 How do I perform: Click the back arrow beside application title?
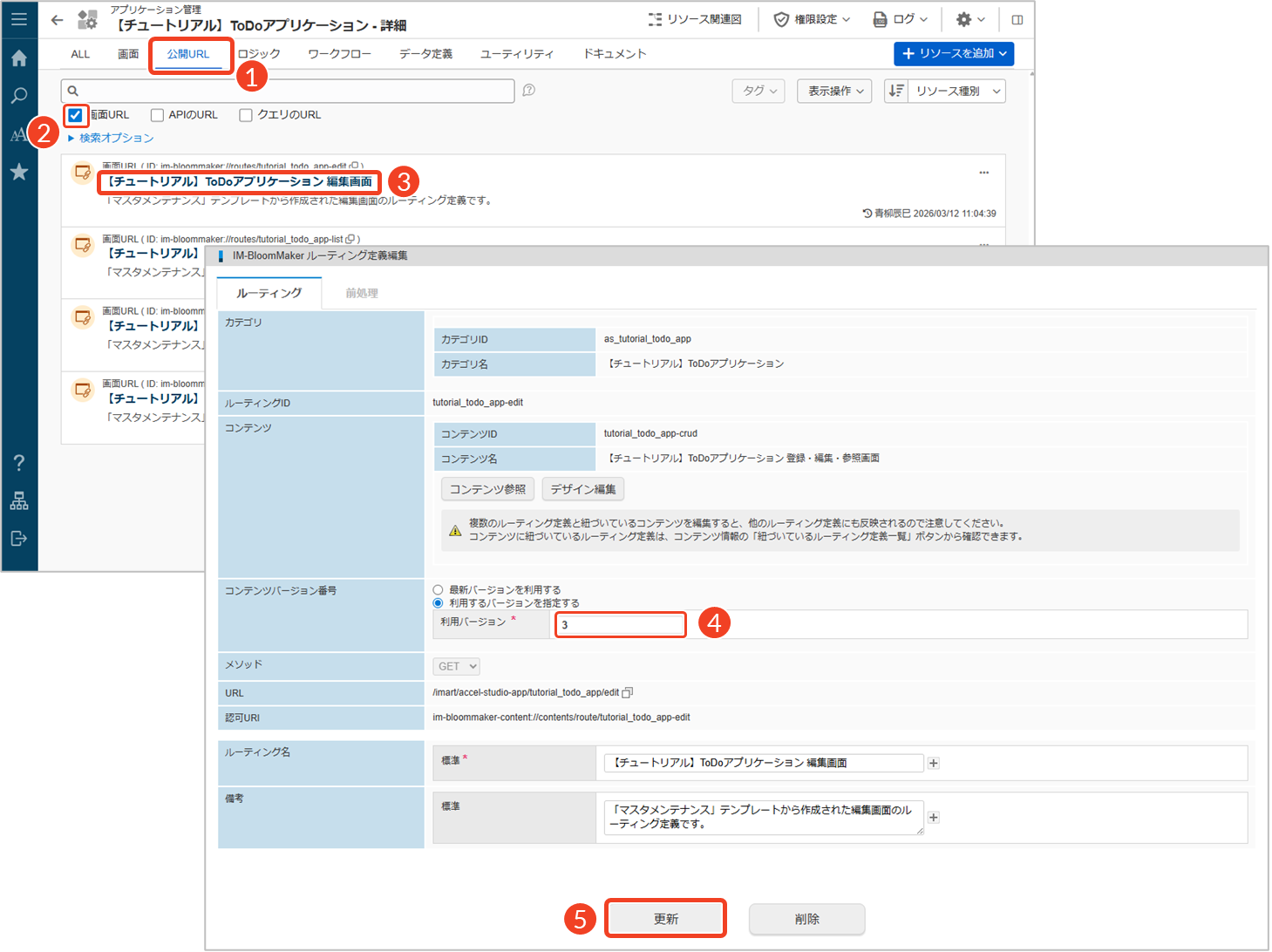click(x=57, y=20)
